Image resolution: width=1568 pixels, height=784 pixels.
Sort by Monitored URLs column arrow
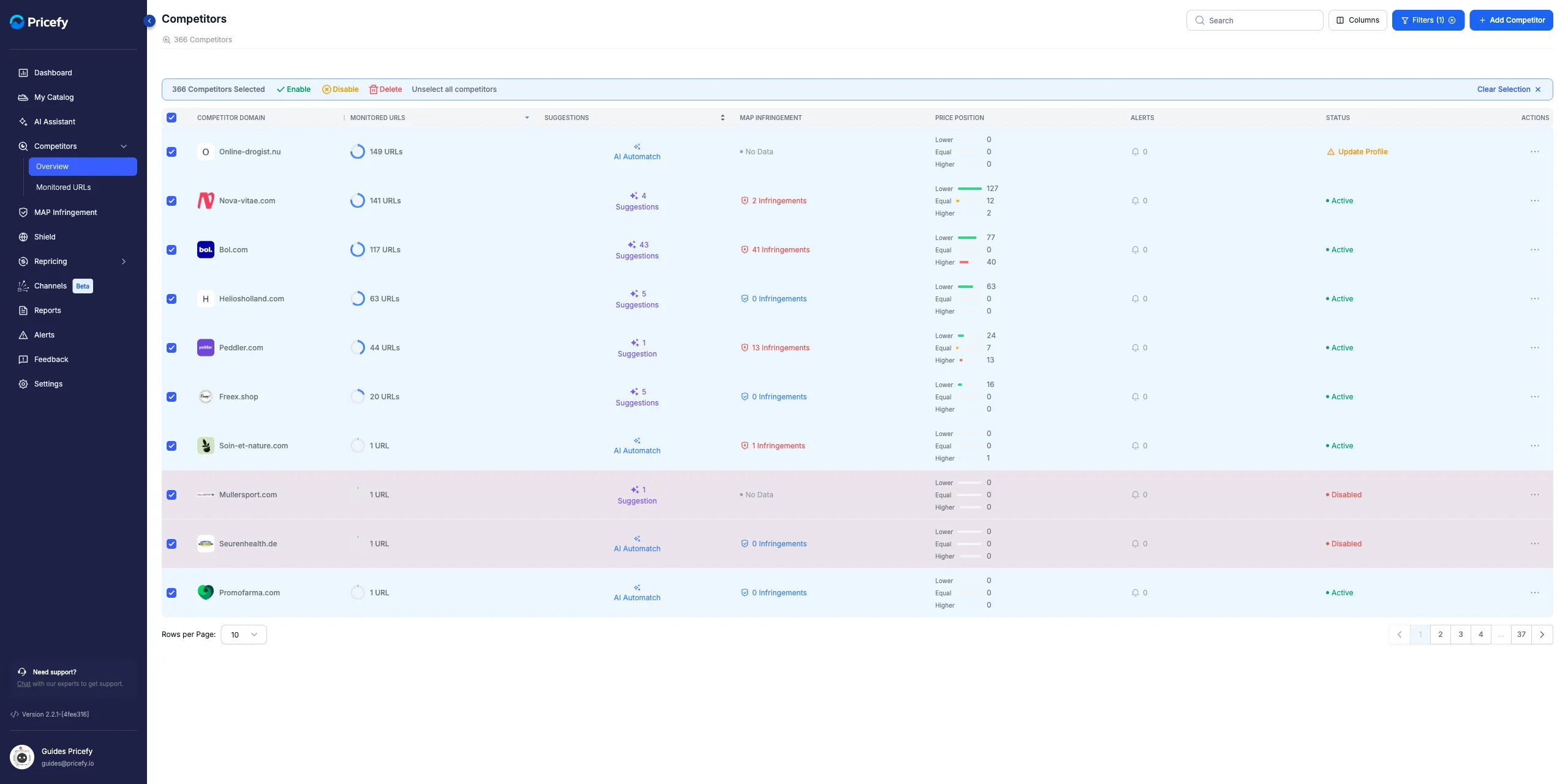coord(527,118)
